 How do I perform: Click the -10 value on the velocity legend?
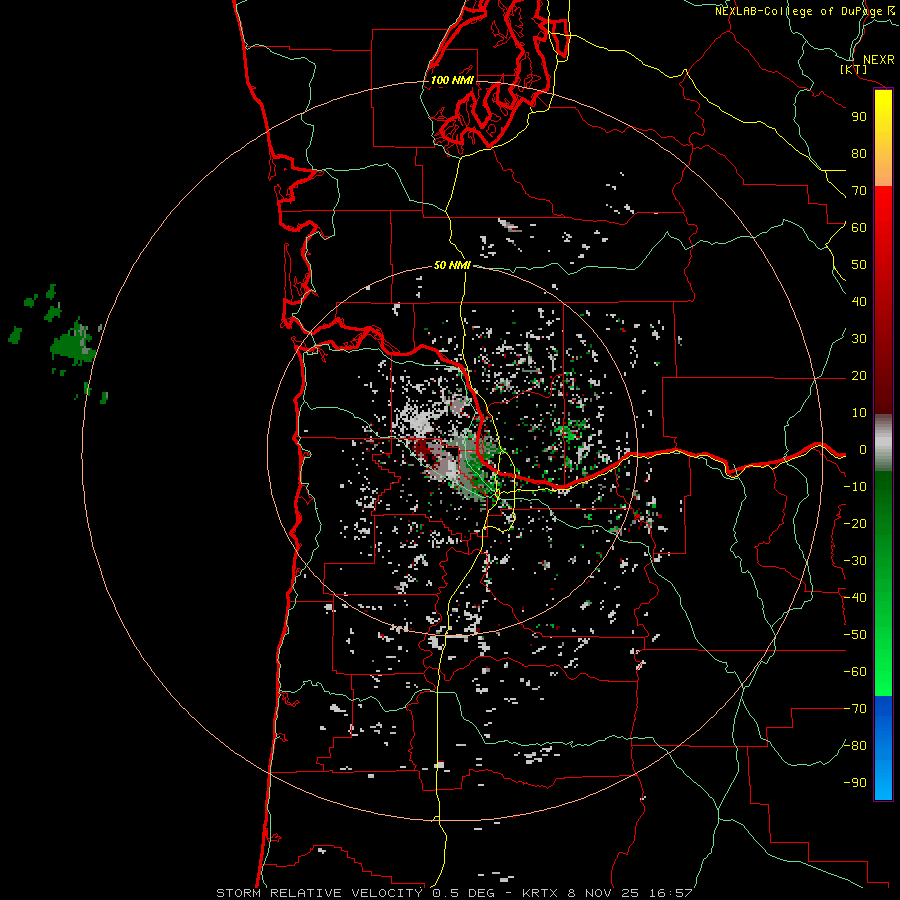click(x=855, y=487)
